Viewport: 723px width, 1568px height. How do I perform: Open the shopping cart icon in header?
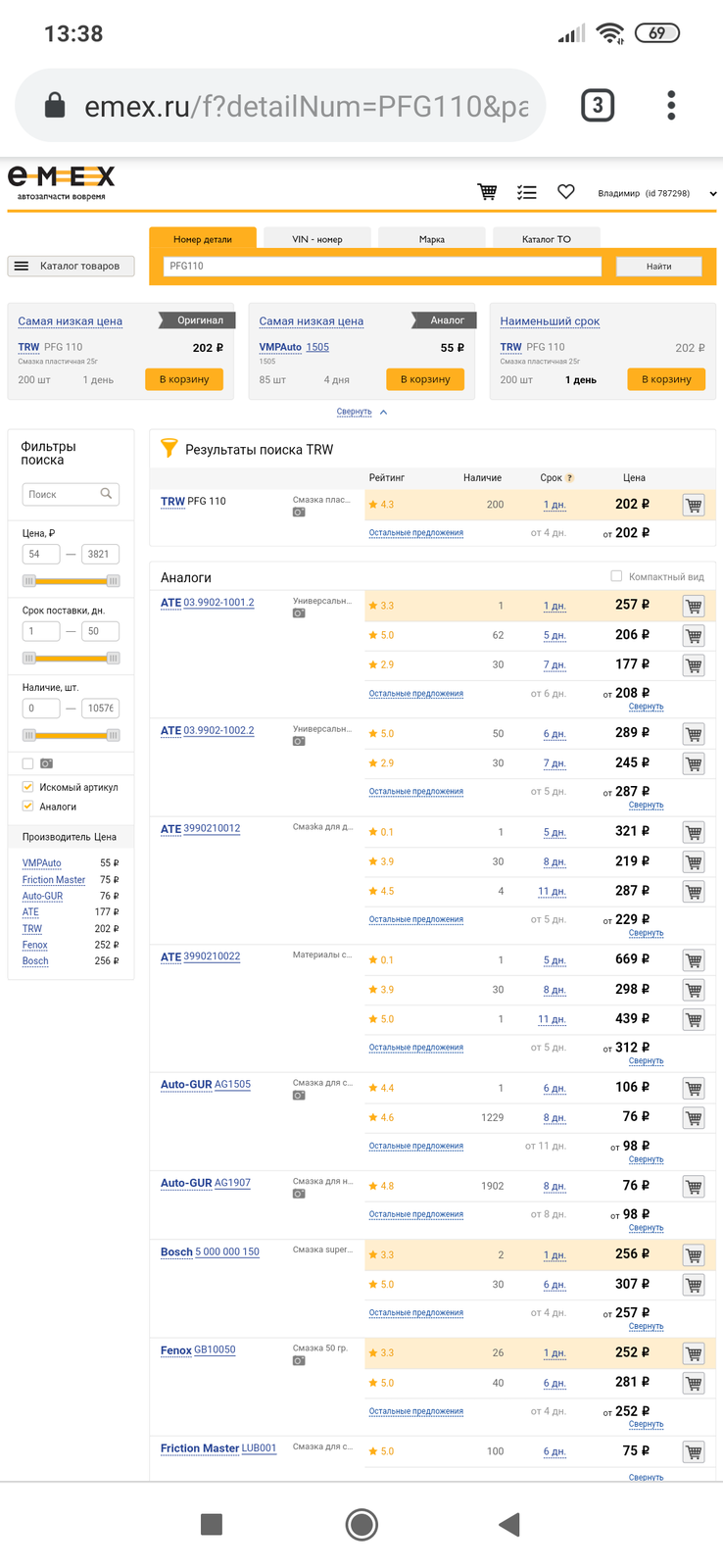(487, 192)
